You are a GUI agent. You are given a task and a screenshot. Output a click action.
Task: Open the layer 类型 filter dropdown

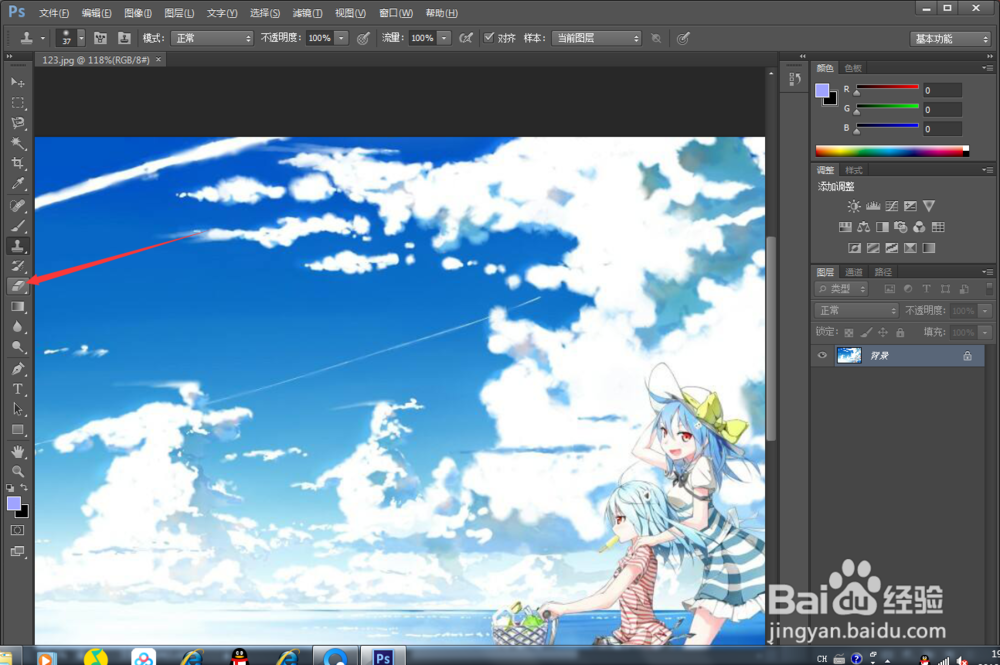tap(841, 289)
